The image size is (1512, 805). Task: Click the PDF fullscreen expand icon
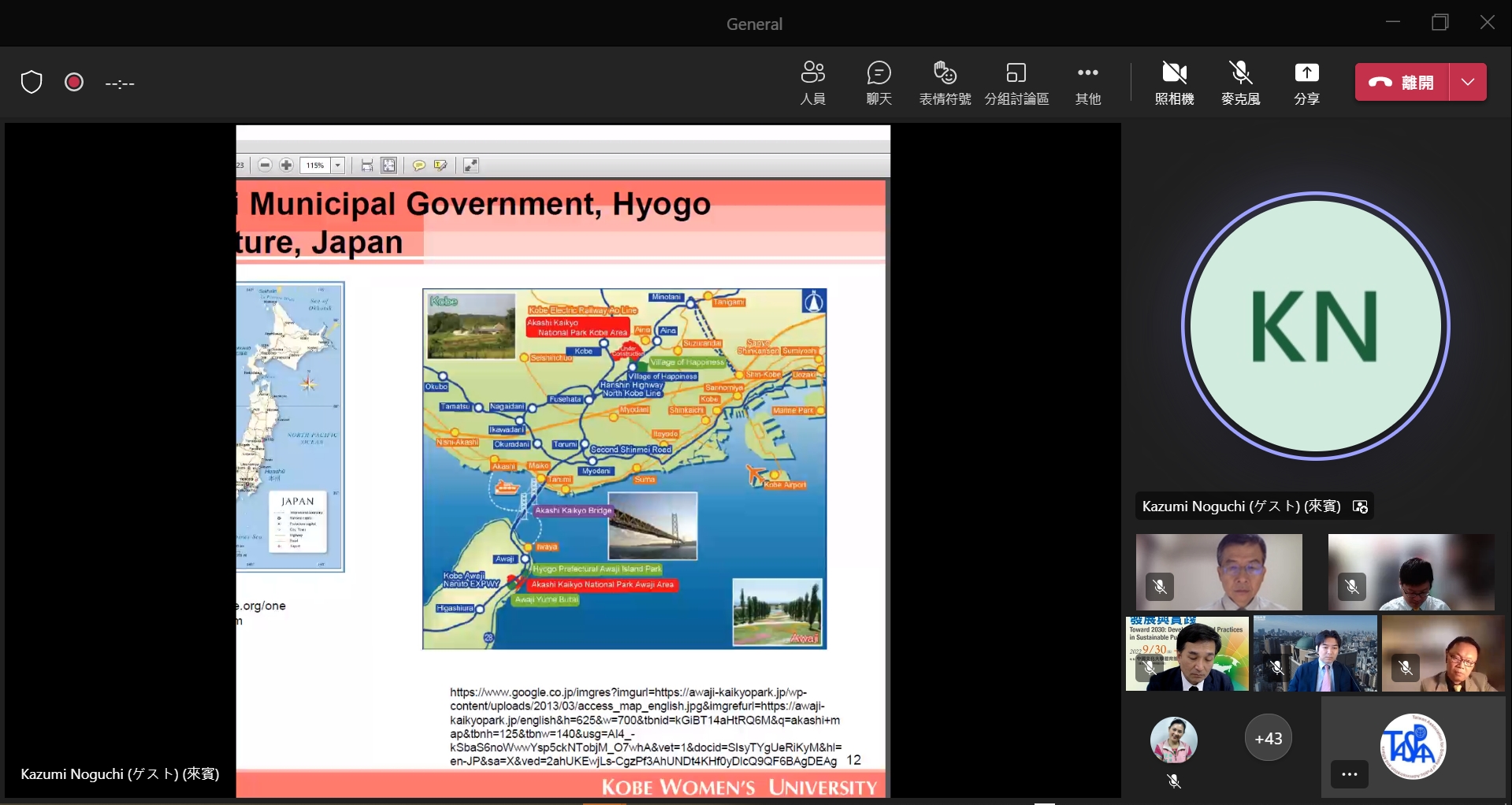click(471, 165)
